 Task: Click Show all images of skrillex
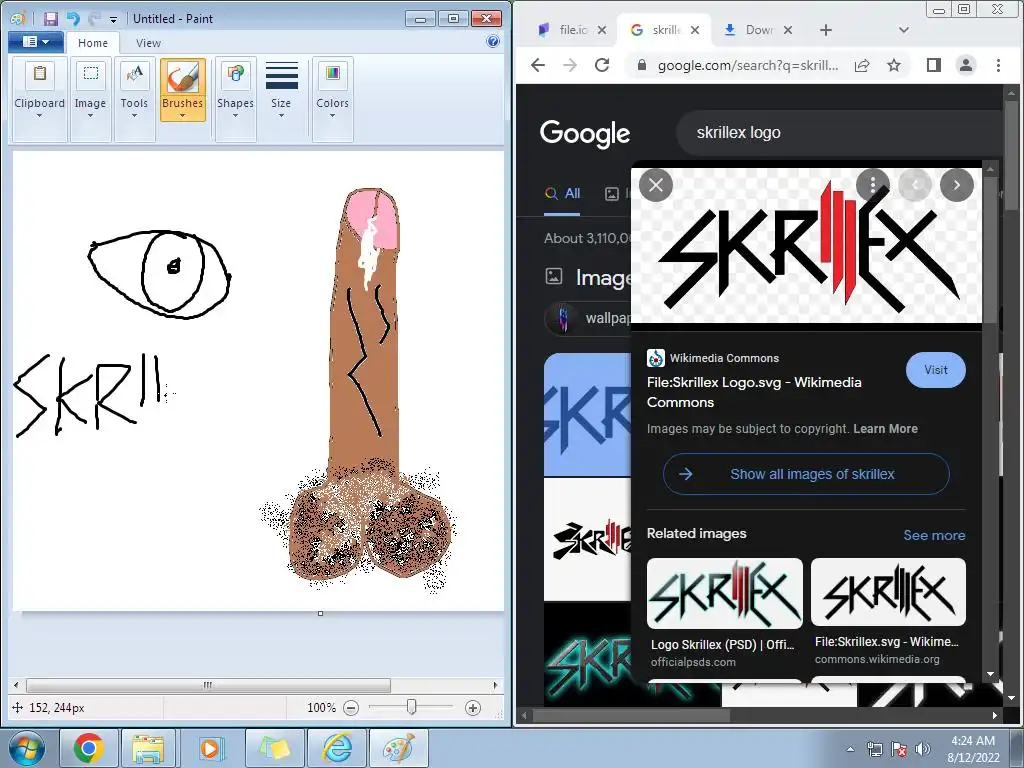coord(806,474)
